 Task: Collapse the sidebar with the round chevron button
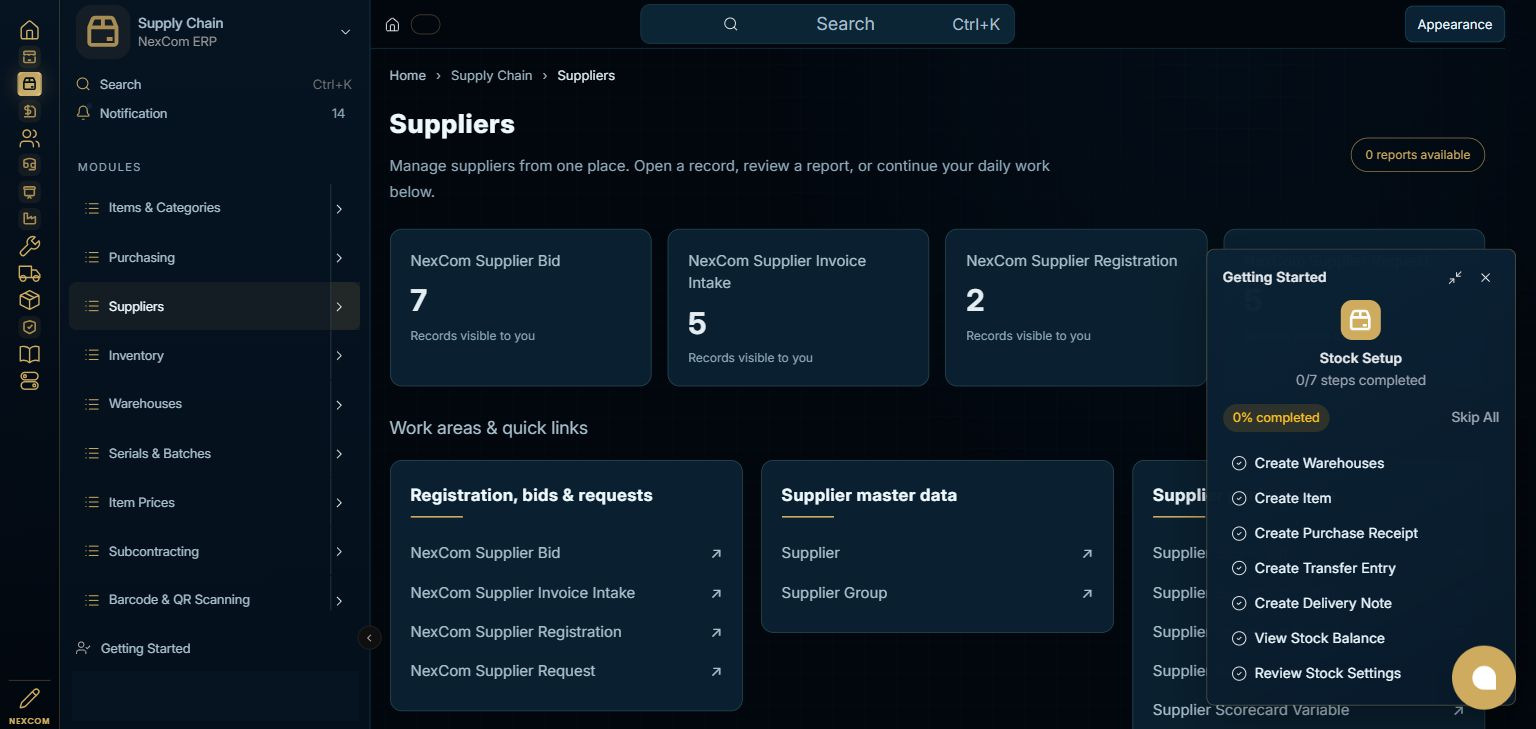[x=369, y=637]
